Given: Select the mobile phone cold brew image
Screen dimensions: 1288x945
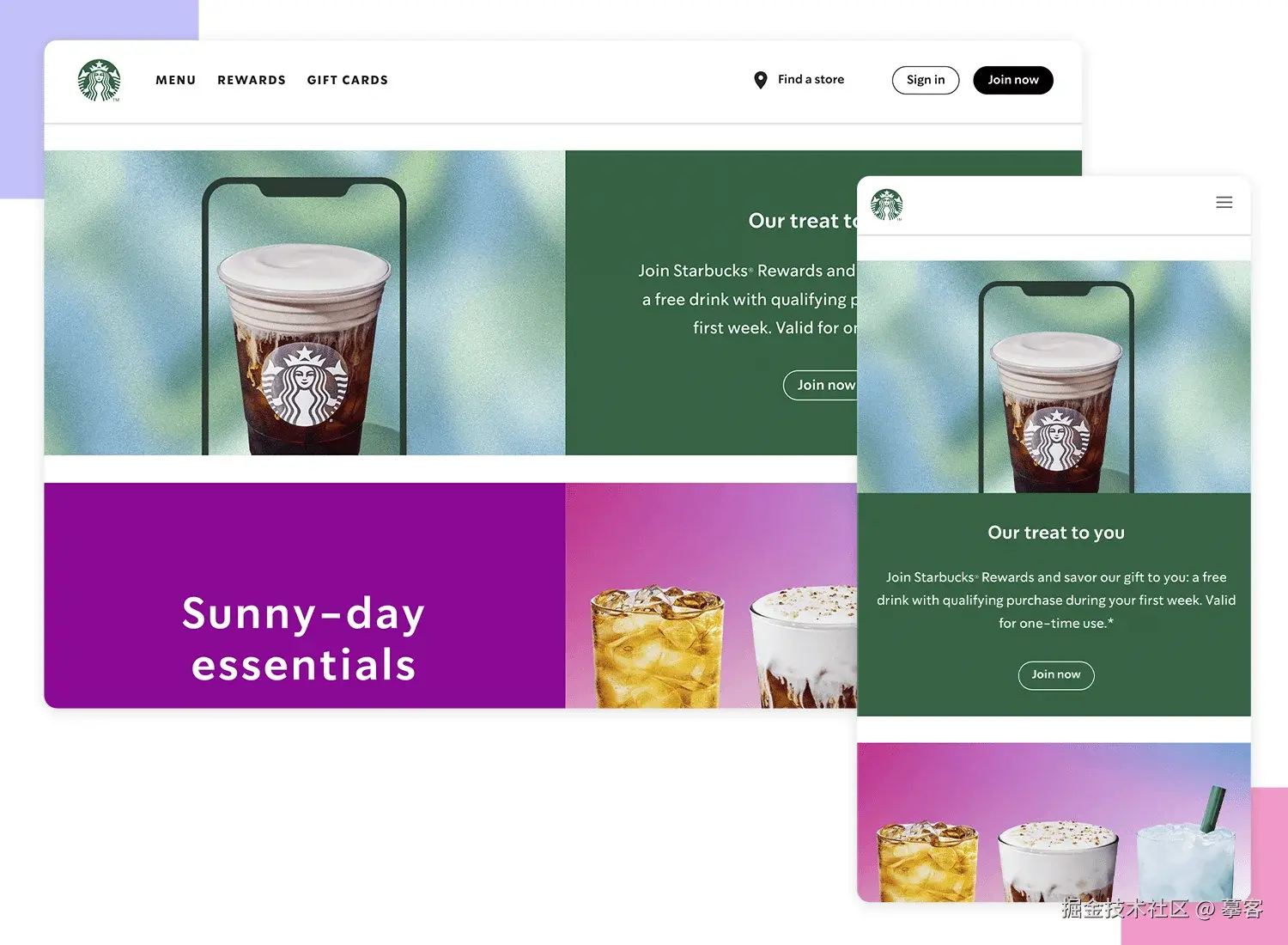Looking at the screenshot, I should (1056, 387).
